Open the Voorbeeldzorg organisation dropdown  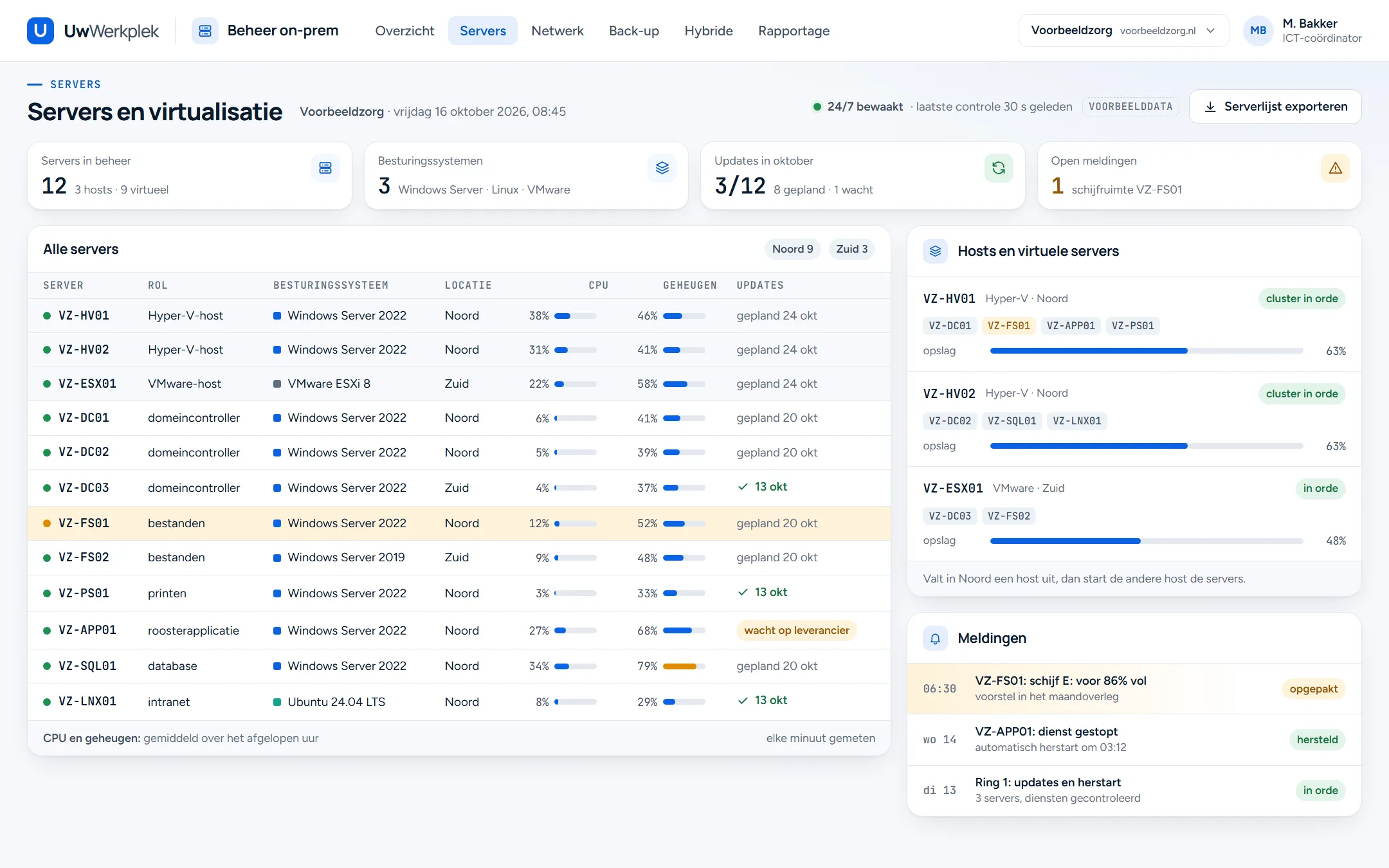click(x=1123, y=30)
